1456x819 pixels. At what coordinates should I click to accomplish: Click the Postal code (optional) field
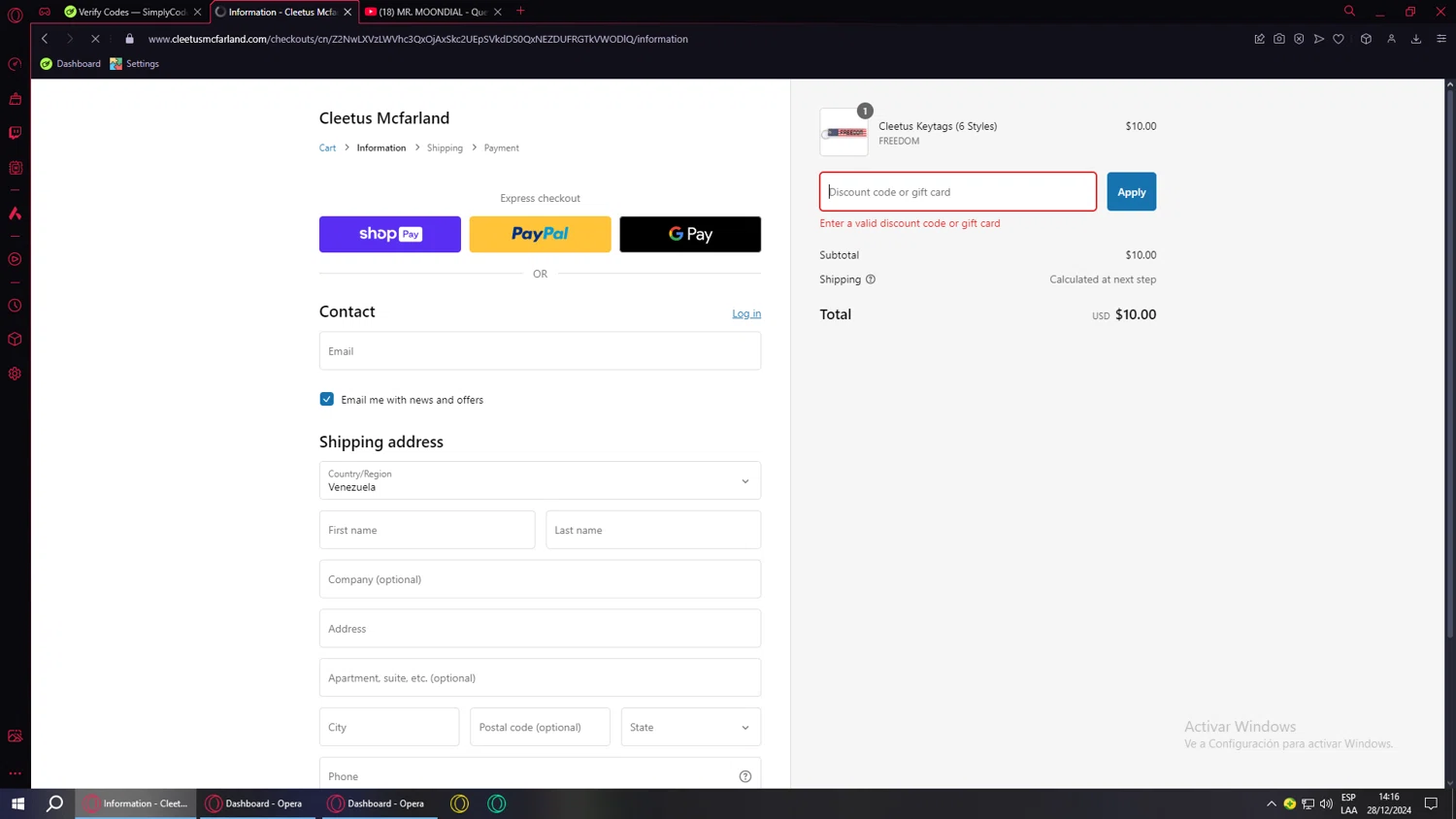click(540, 727)
